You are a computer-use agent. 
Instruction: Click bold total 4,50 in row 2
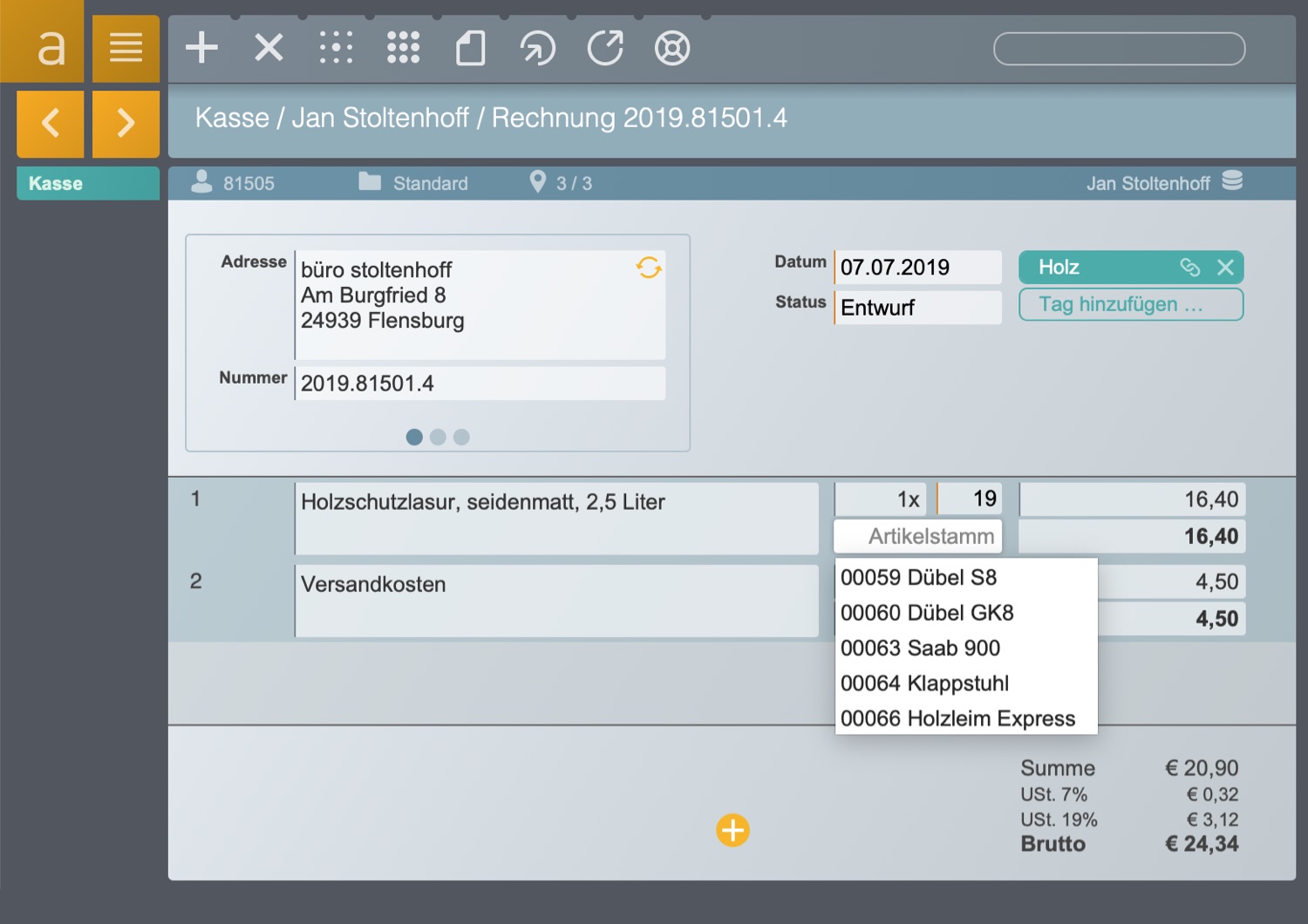coord(1171,618)
